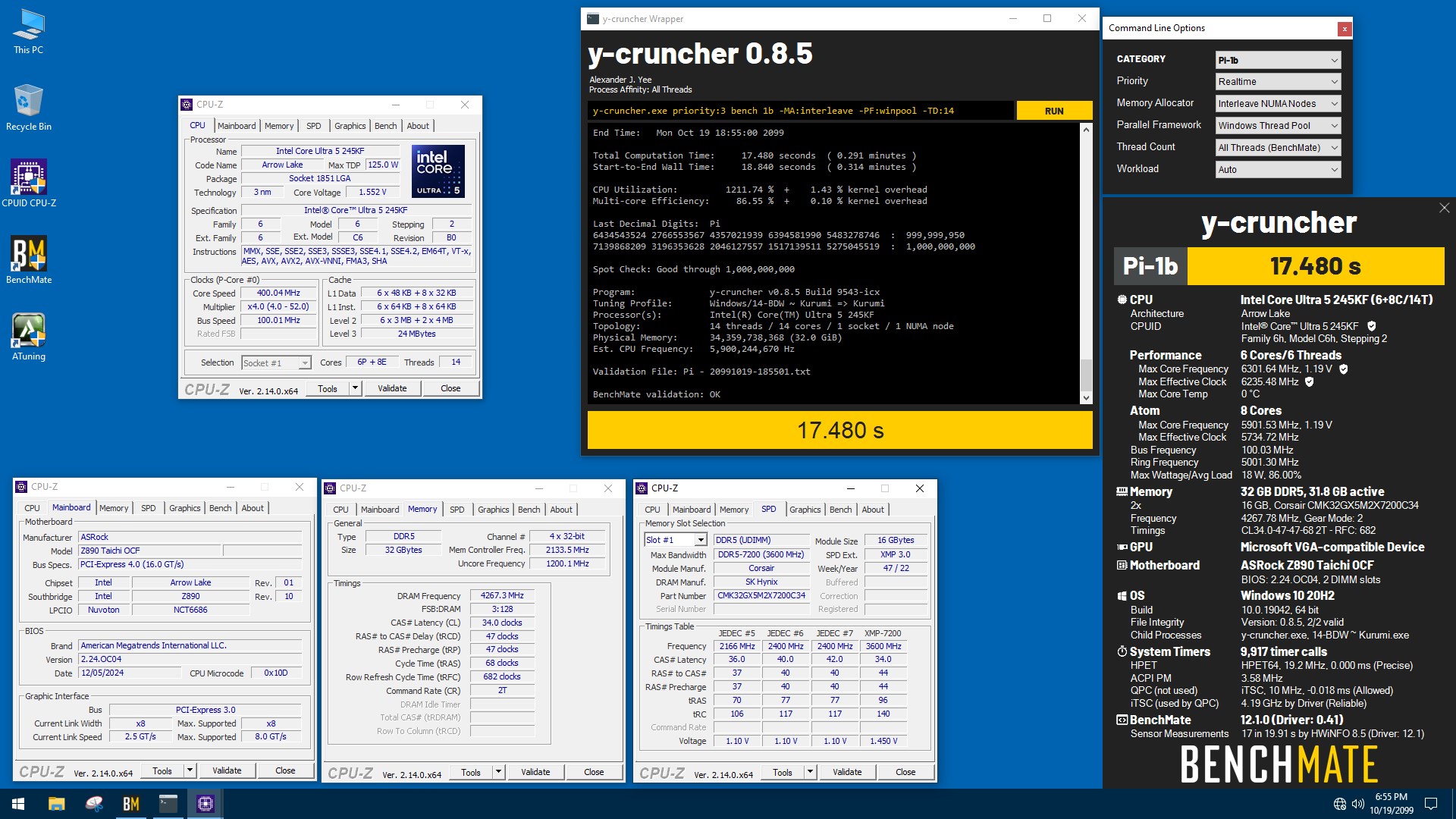
Task: Click the Part Number CMK32GX5M2X7200C34 field
Action: coord(761,596)
